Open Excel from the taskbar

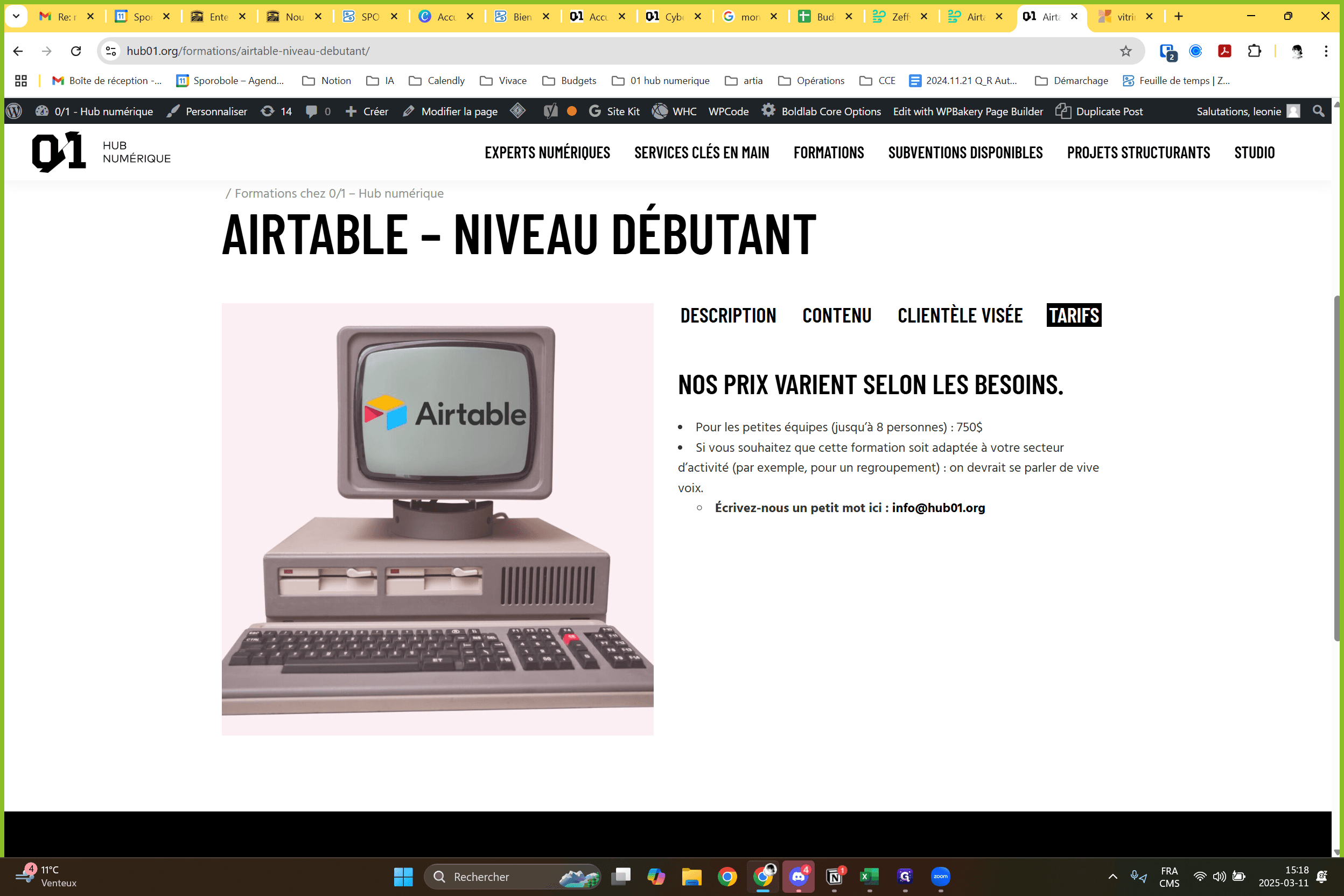click(x=870, y=876)
